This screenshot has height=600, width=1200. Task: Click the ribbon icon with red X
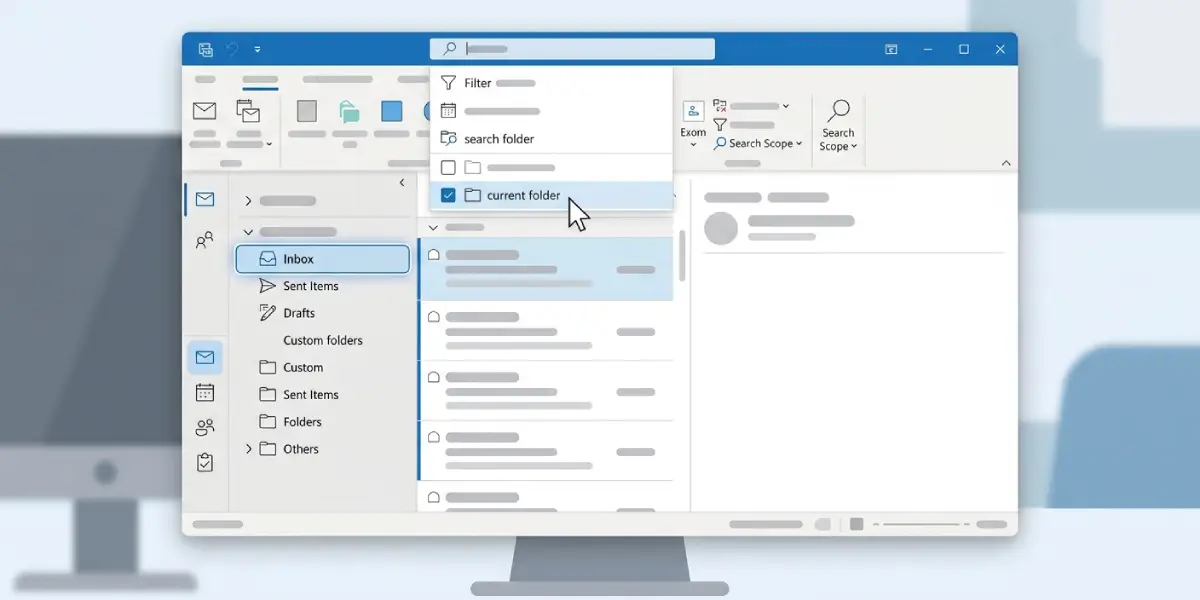coord(720,106)
